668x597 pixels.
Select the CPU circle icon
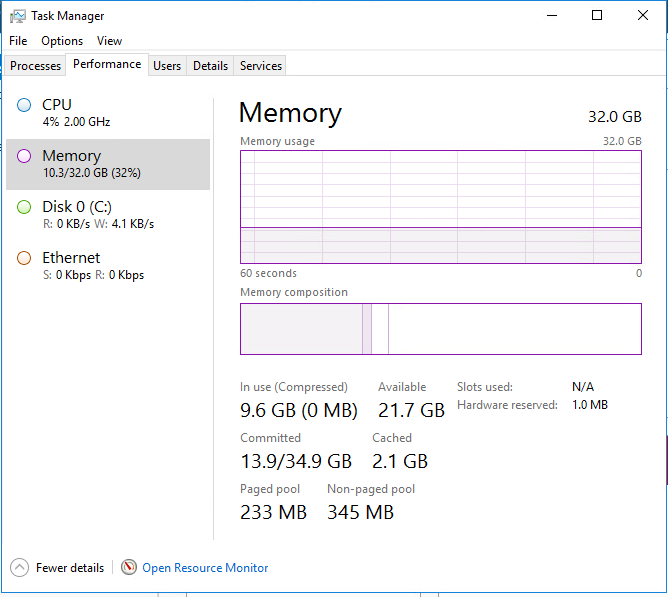point(24,105)
